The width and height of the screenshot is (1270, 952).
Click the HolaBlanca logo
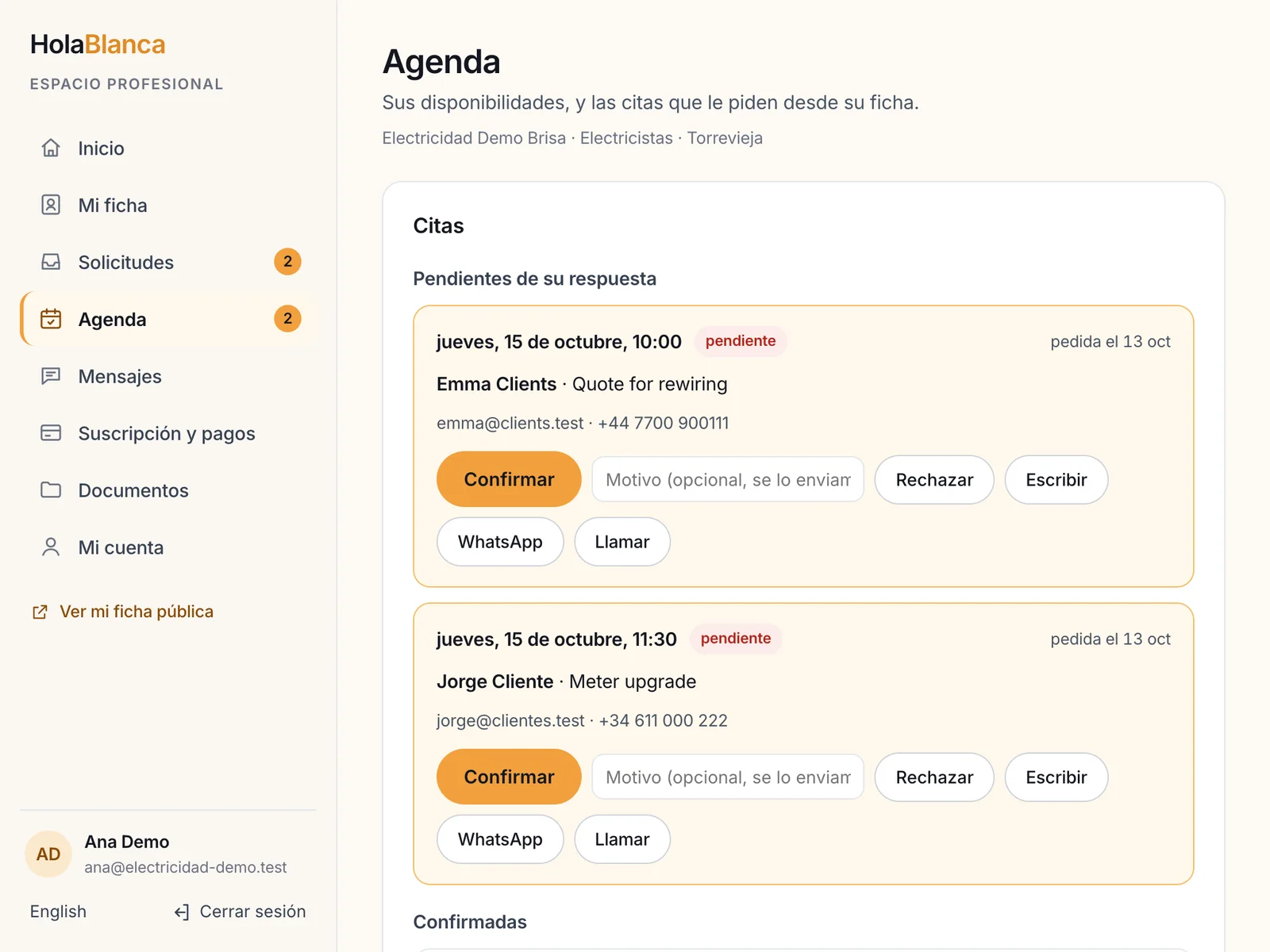[x=98, y=44]
